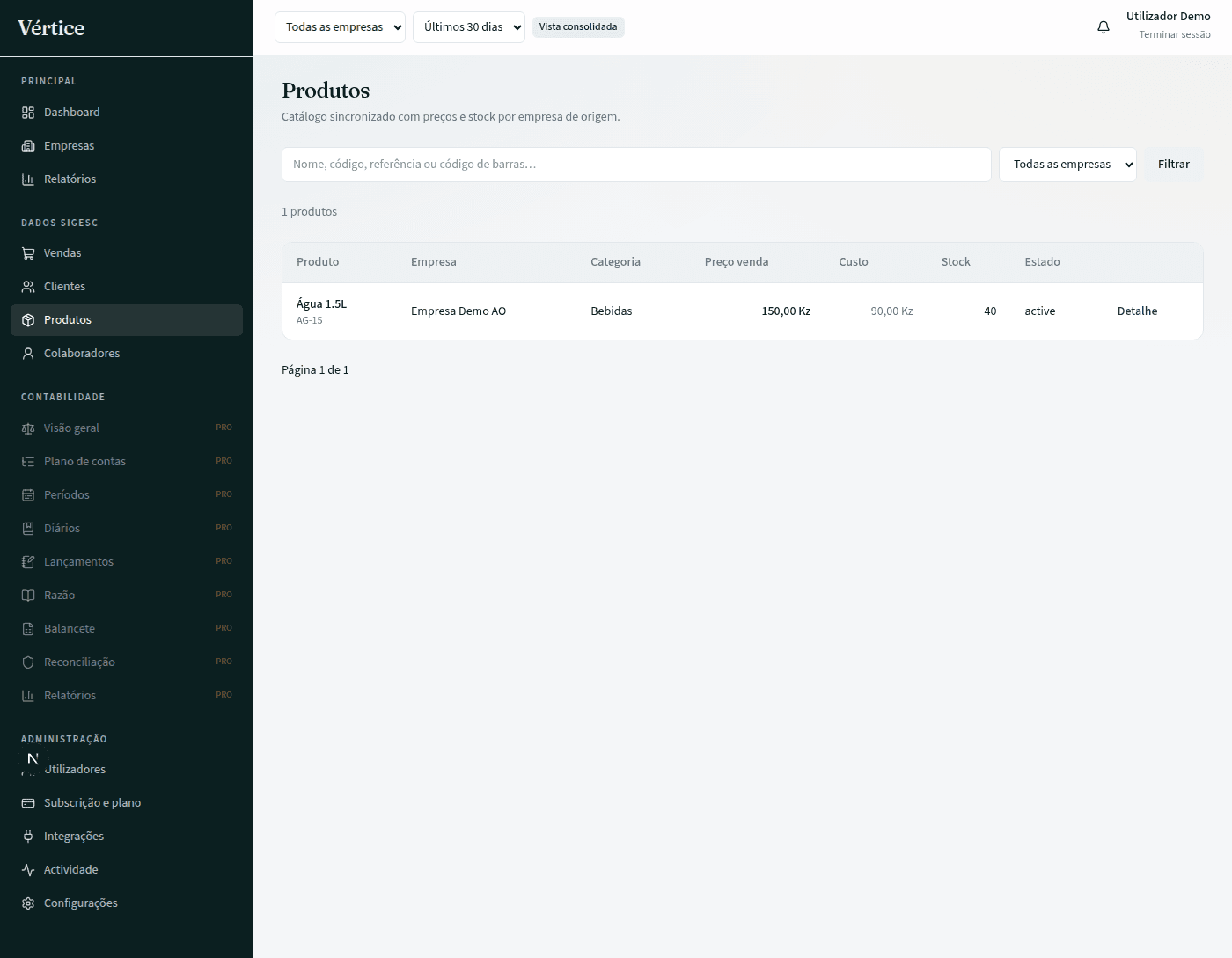Viewport: 1232px width, 958px height.
Task: Click Terminar sessão link
Action: click(x=1175, y=35)
